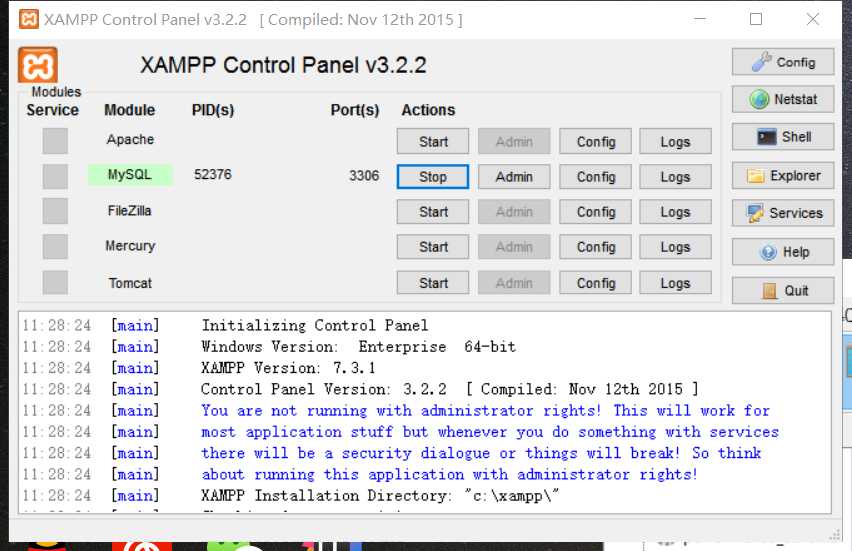Select the highlighted MySQL module label

coord(130,175)
